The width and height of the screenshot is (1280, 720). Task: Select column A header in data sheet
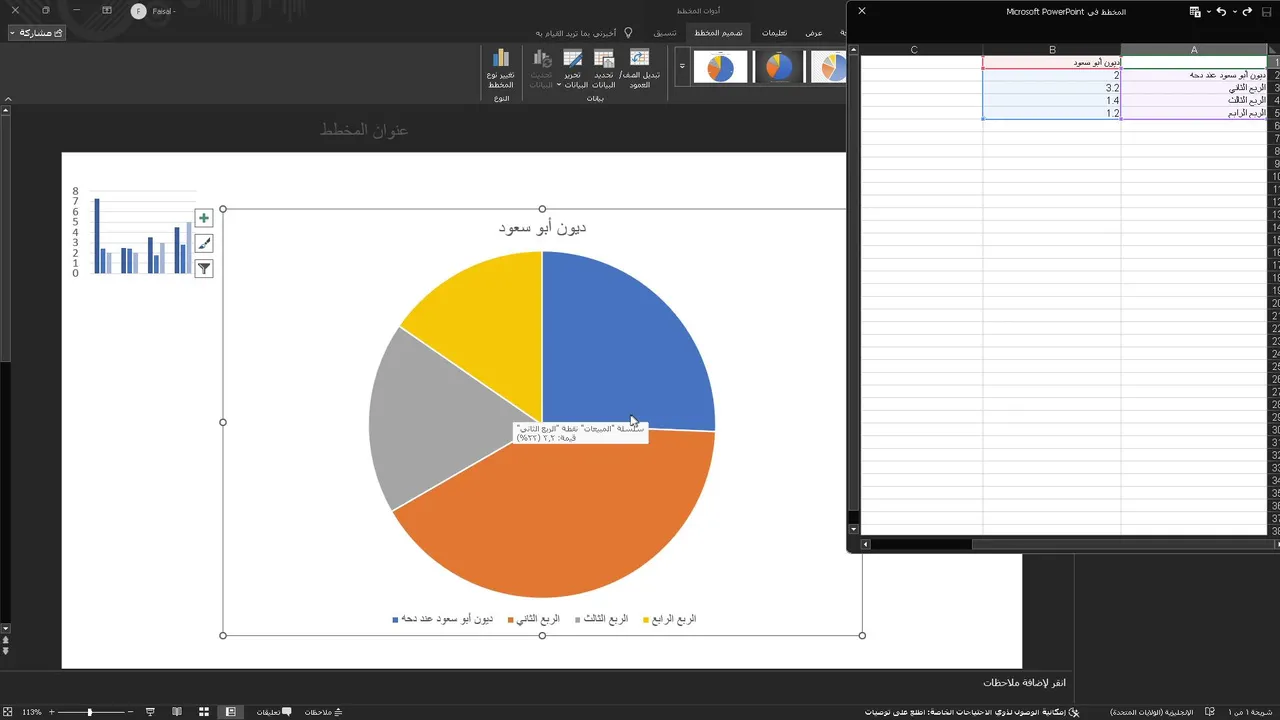coord(1194,50)
